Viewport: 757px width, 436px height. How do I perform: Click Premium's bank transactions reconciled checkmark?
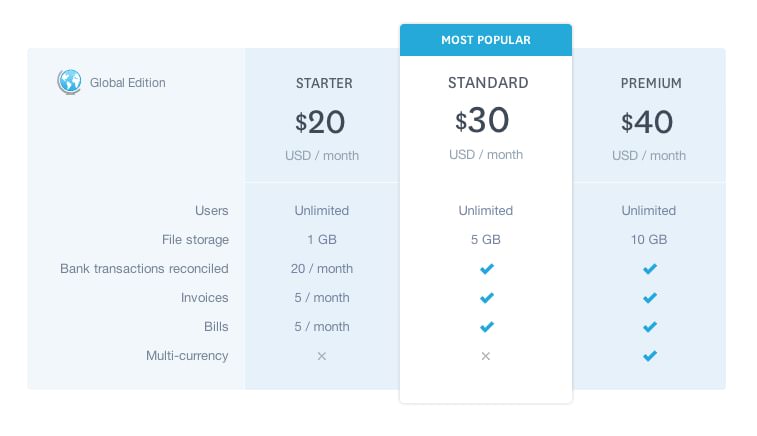pos(649,269)
